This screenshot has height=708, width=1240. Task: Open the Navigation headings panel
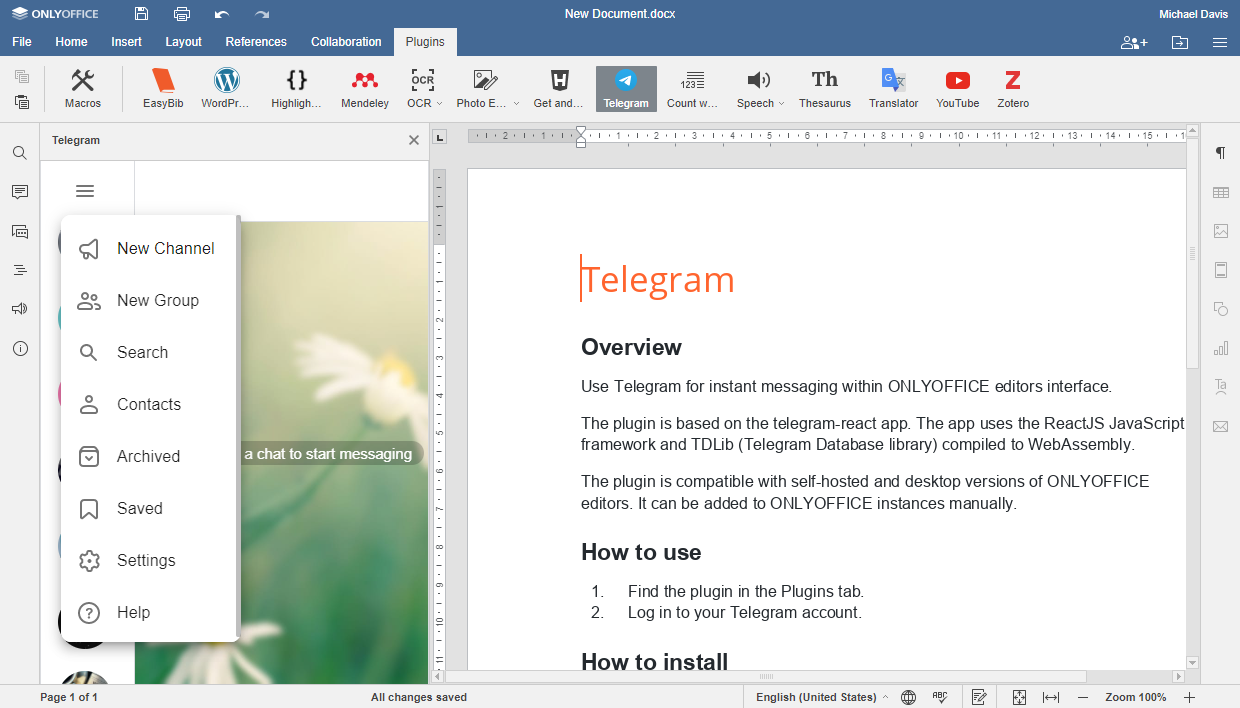[20, 270]
